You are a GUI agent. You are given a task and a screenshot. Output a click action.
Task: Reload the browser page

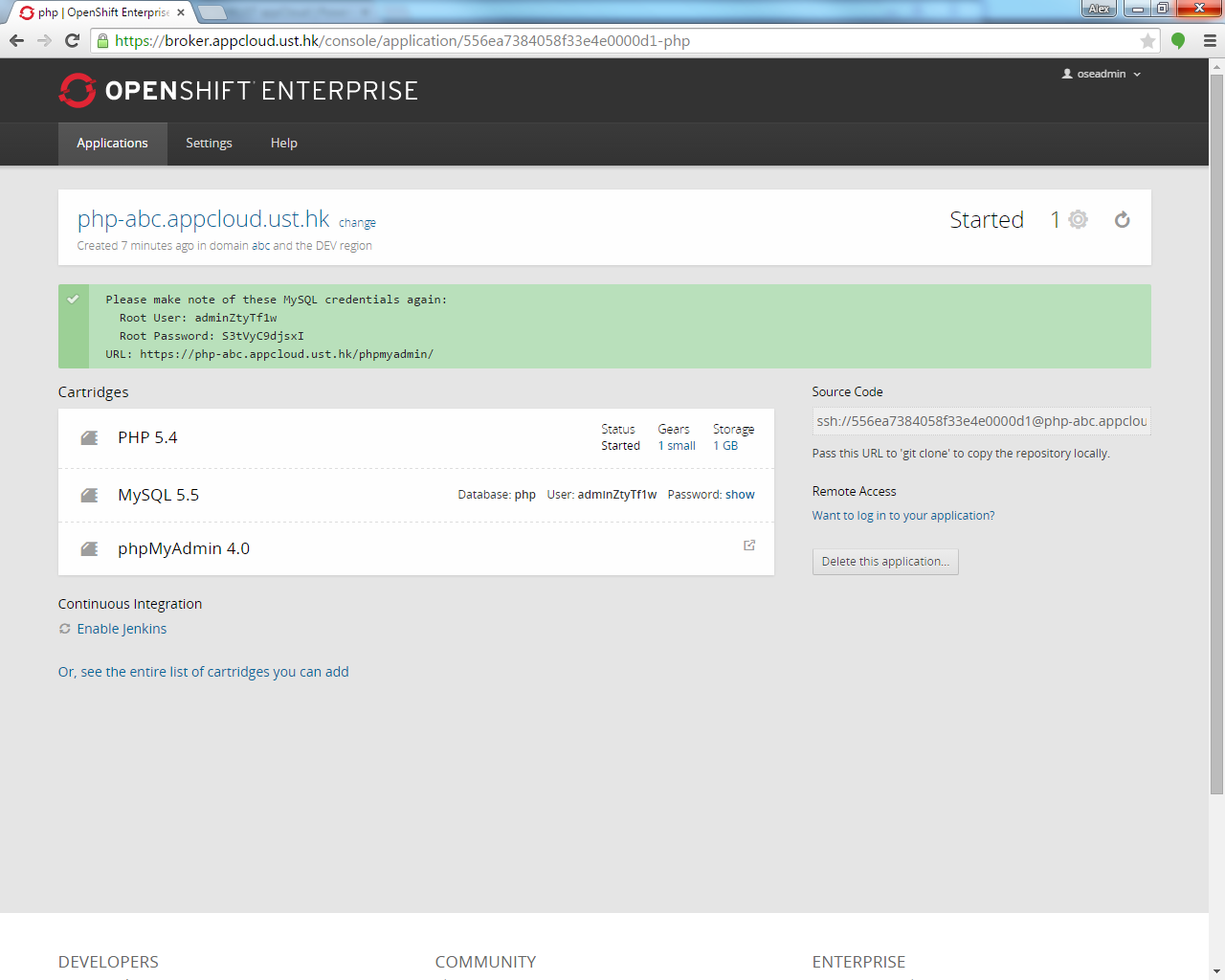(x=72, y=40)
